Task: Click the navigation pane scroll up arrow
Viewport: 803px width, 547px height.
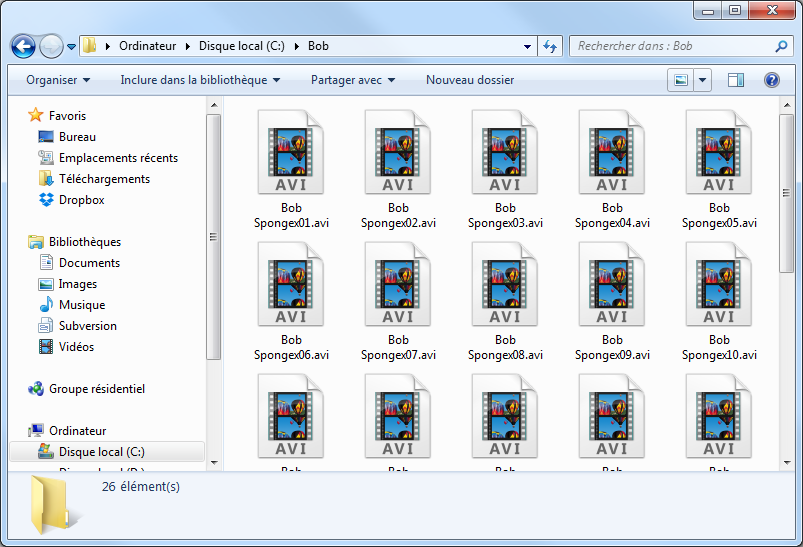Action: pyautogui.click(x=214, y=105)
